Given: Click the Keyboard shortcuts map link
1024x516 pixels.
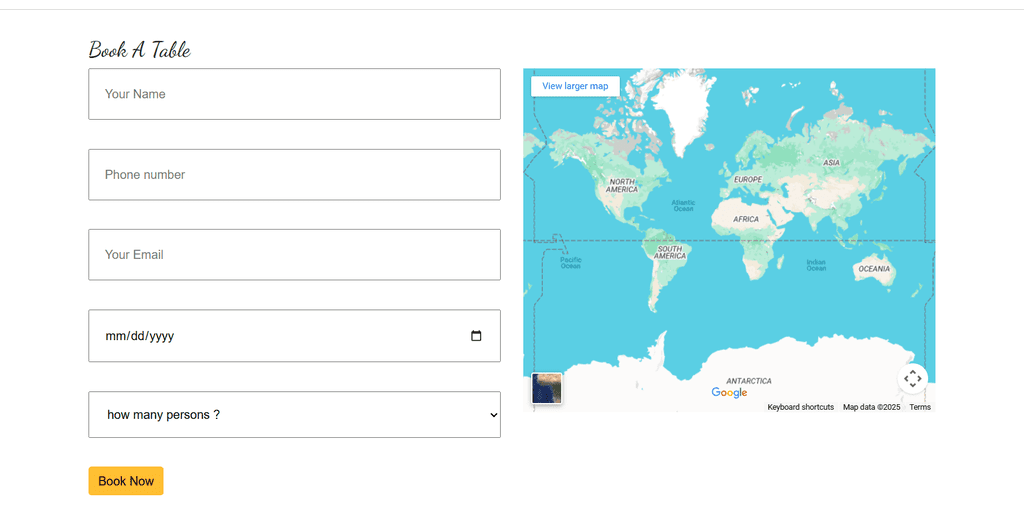Looking at the screenshot, I should point(800,407).
